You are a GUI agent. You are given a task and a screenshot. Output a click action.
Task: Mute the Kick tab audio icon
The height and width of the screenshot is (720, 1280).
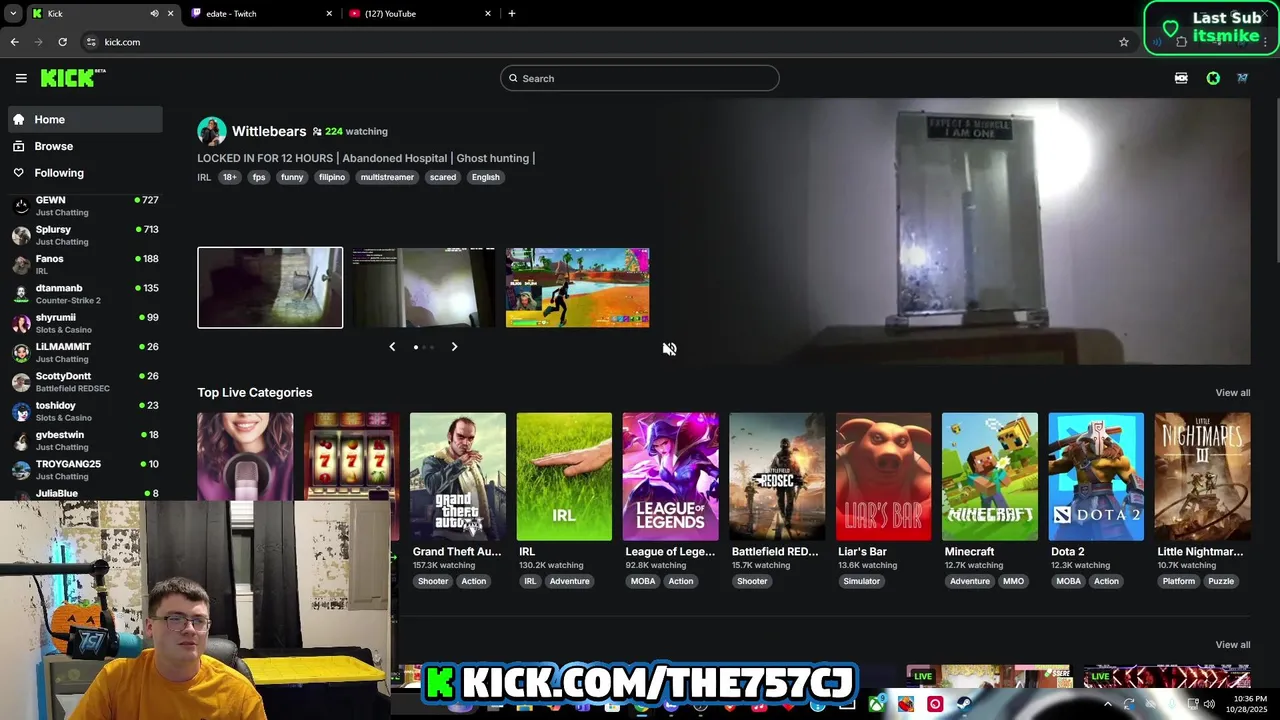tap(154, 14)
